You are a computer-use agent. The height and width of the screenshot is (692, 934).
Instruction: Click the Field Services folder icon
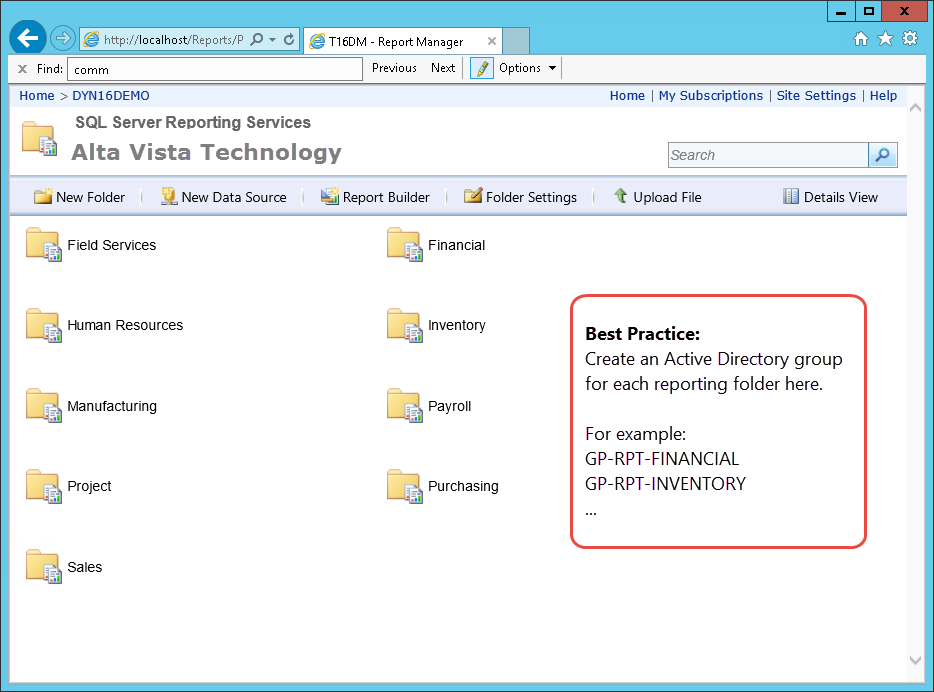(x=43, y=245)
